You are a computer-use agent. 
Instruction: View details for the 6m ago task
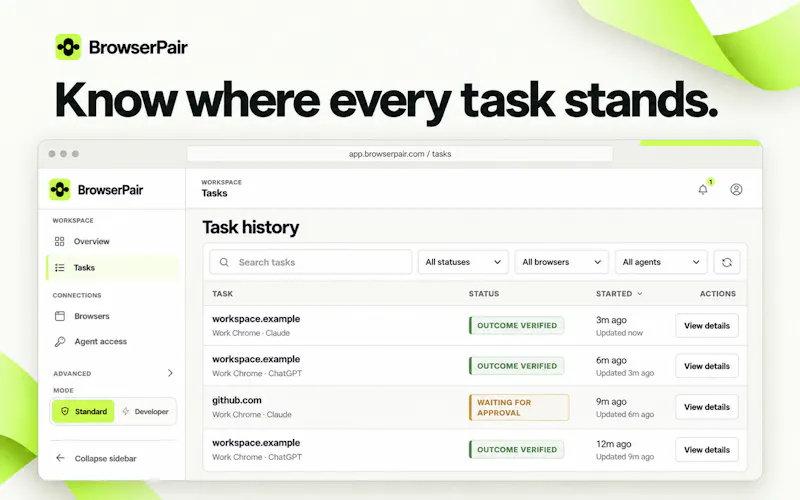(707, 366)
